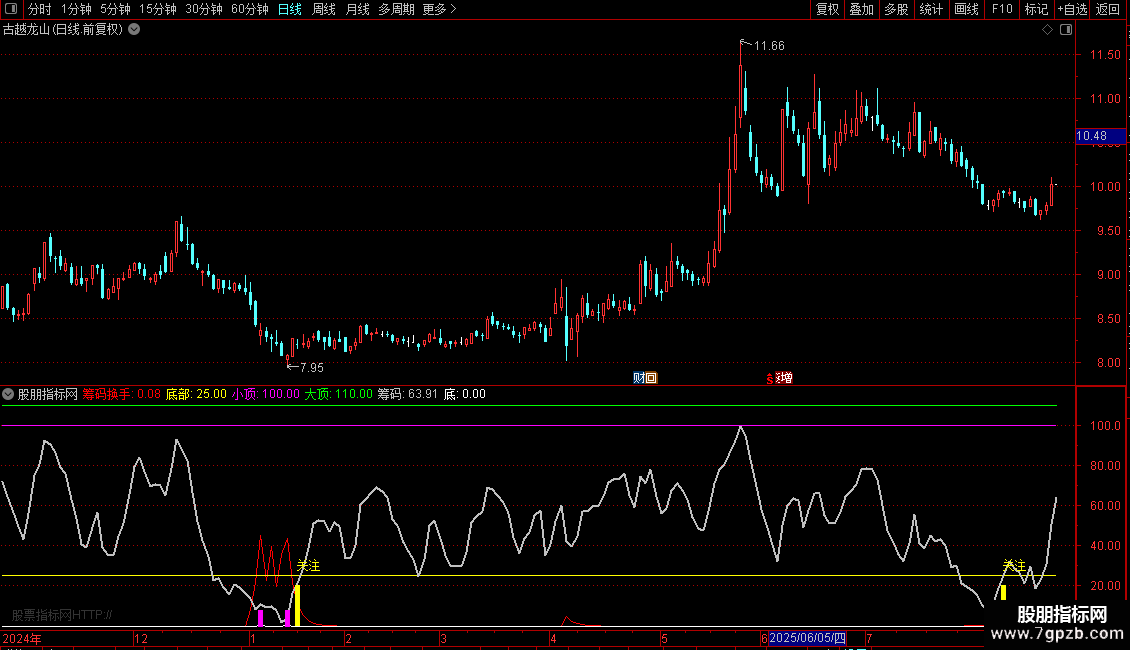Click the 11.66 high price label
The image size is (1130, 650).
pyautogui.click(x=769, y=46)
